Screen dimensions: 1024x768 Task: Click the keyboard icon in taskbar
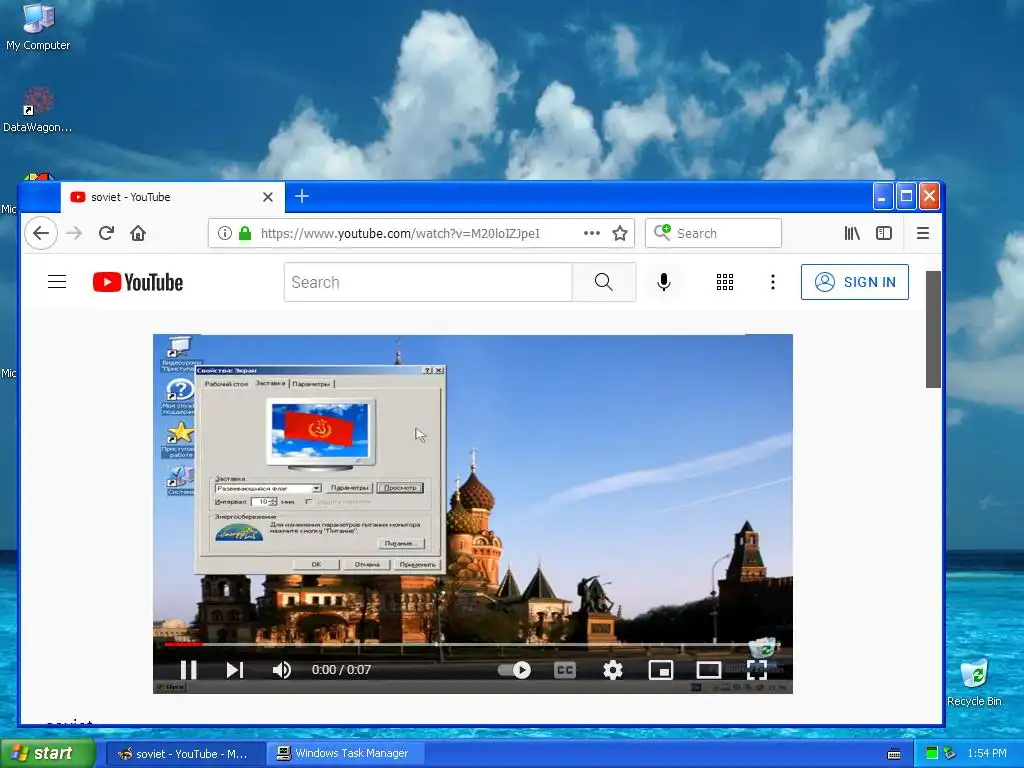894,754
